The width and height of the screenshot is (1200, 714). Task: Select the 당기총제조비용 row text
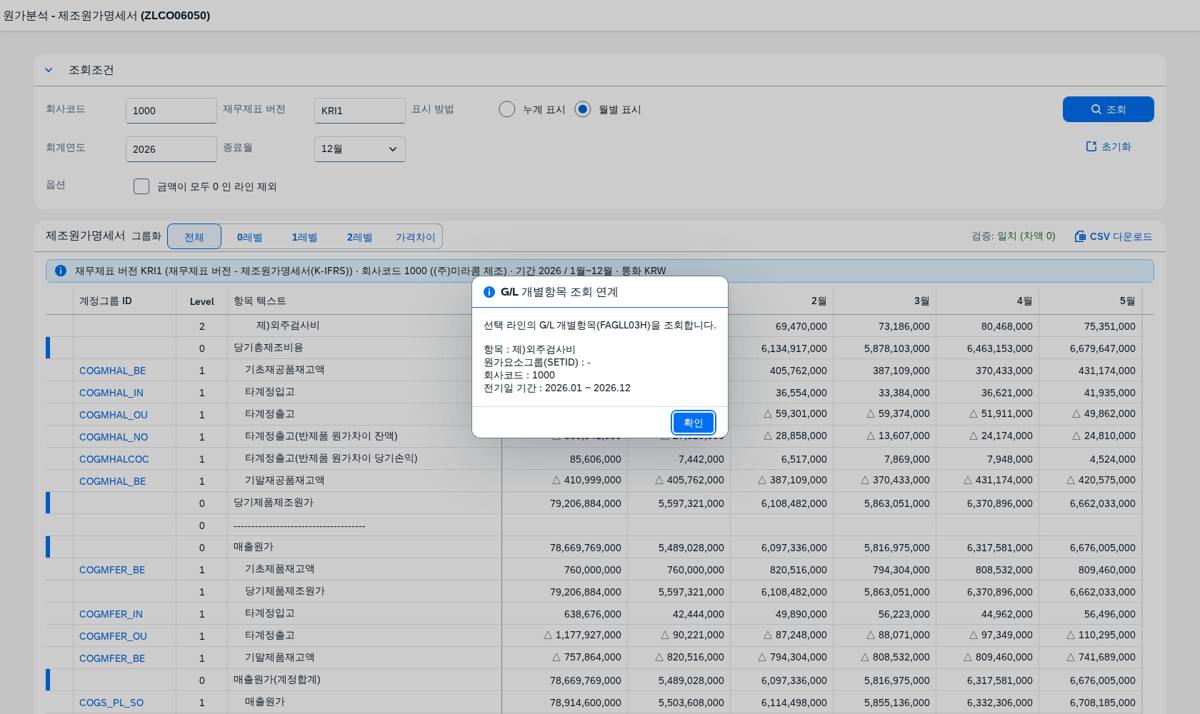click(267, 348)
